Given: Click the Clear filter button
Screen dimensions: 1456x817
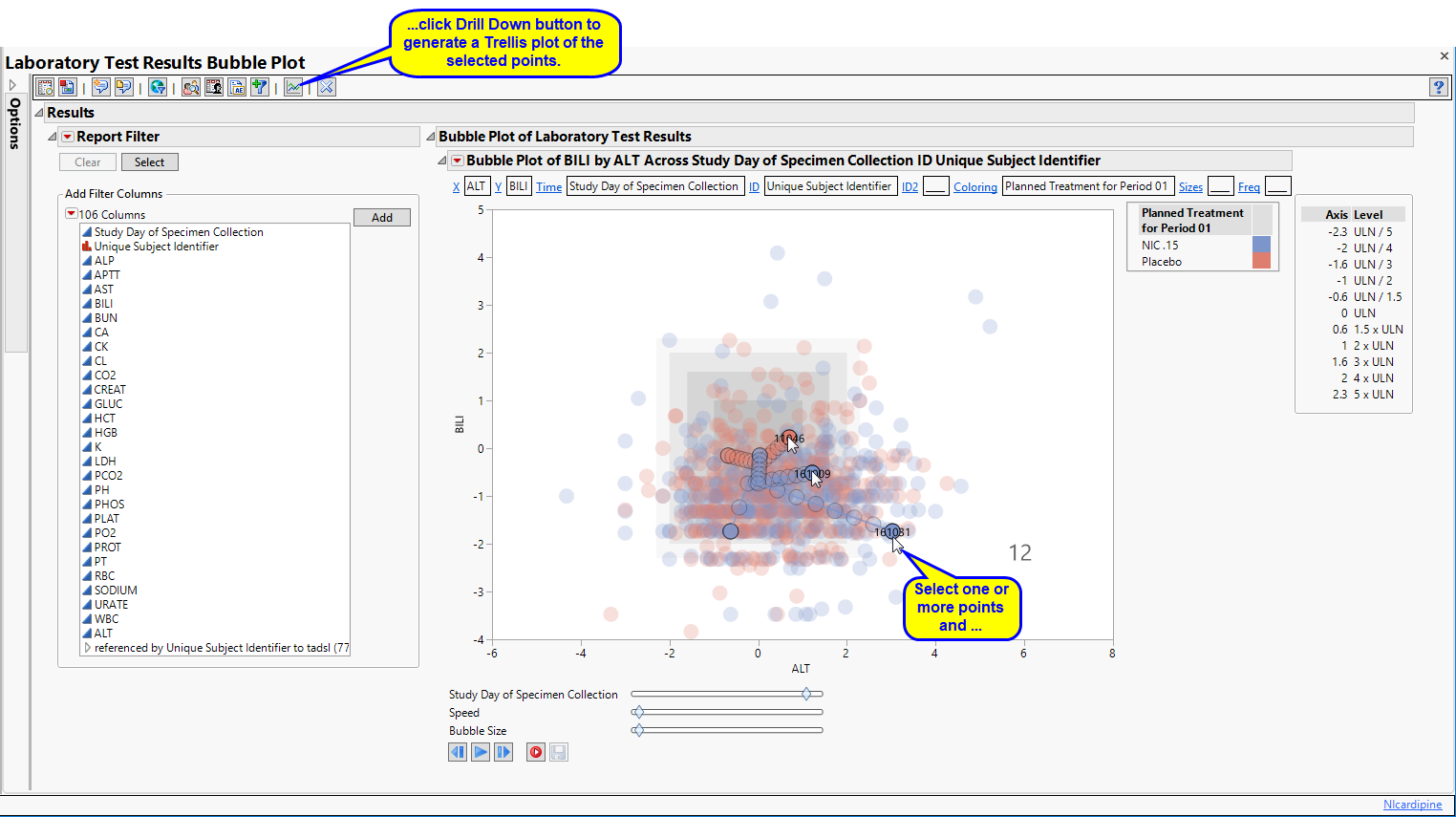Looking at the screenshot, I should click(x=88, y=162).
